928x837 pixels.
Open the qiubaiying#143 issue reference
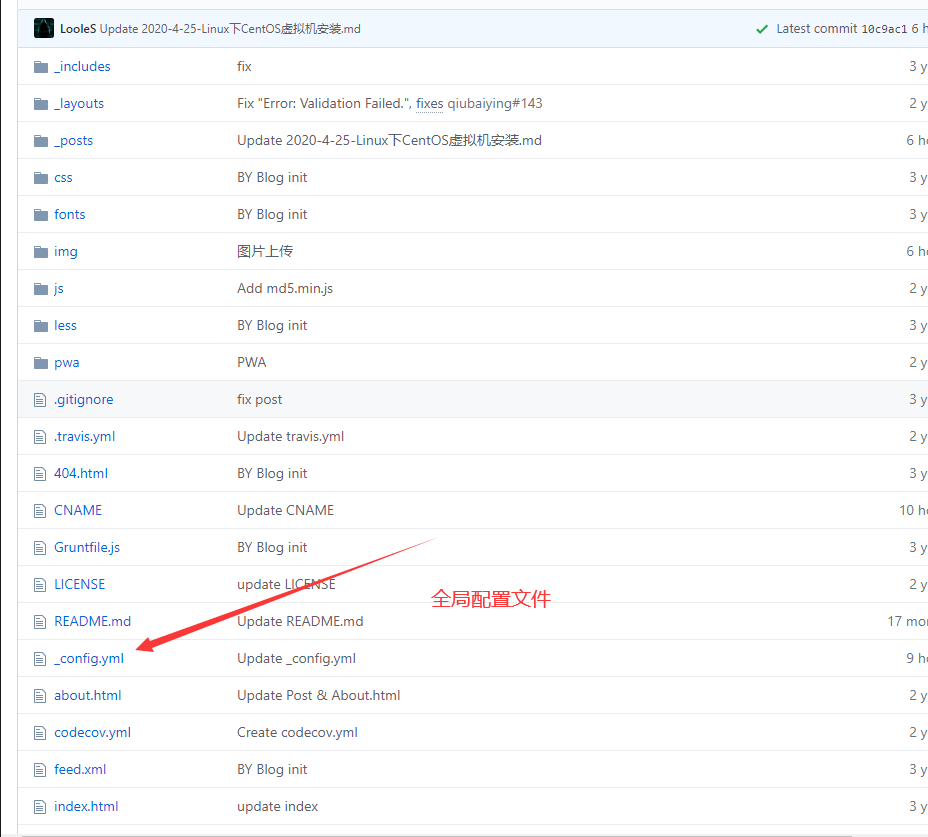coord(495,104)
